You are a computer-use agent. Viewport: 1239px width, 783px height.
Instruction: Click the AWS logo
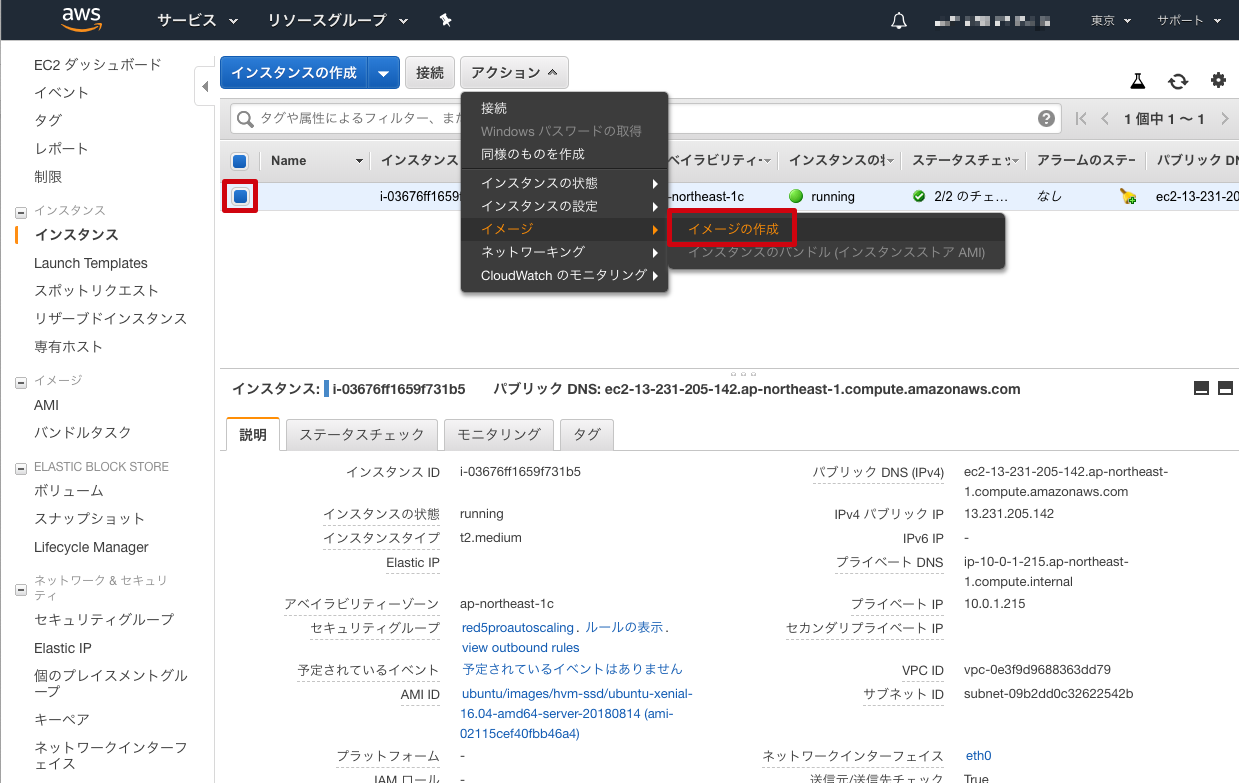tap(82, 19)
